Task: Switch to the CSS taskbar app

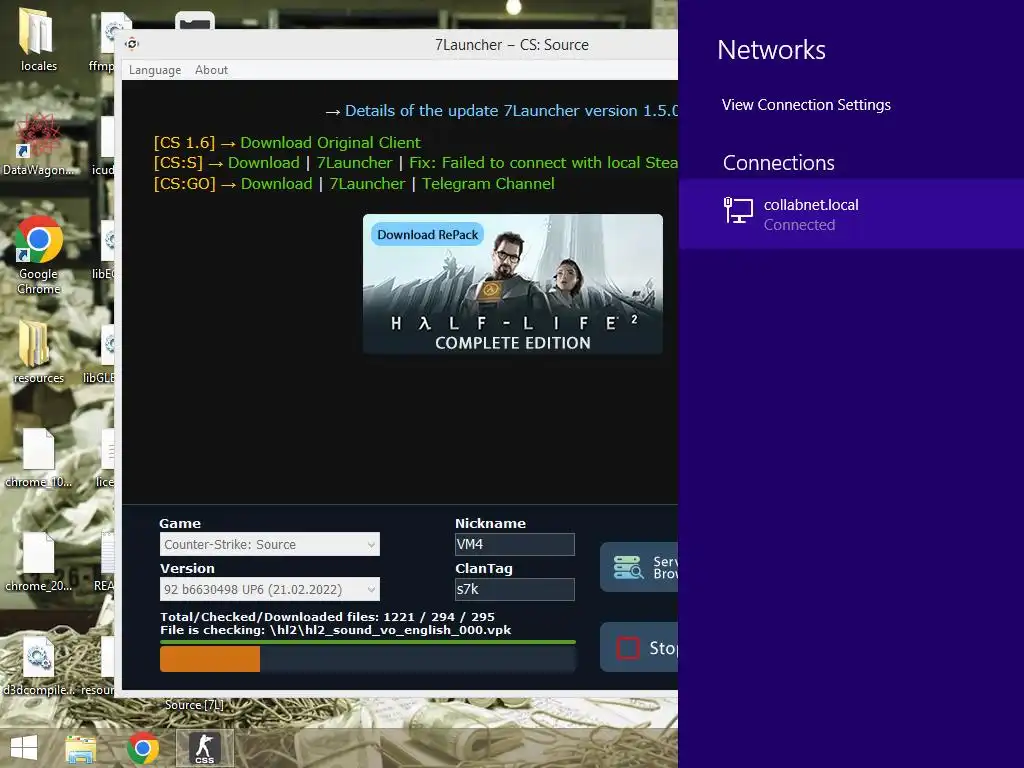Action: 204,748
